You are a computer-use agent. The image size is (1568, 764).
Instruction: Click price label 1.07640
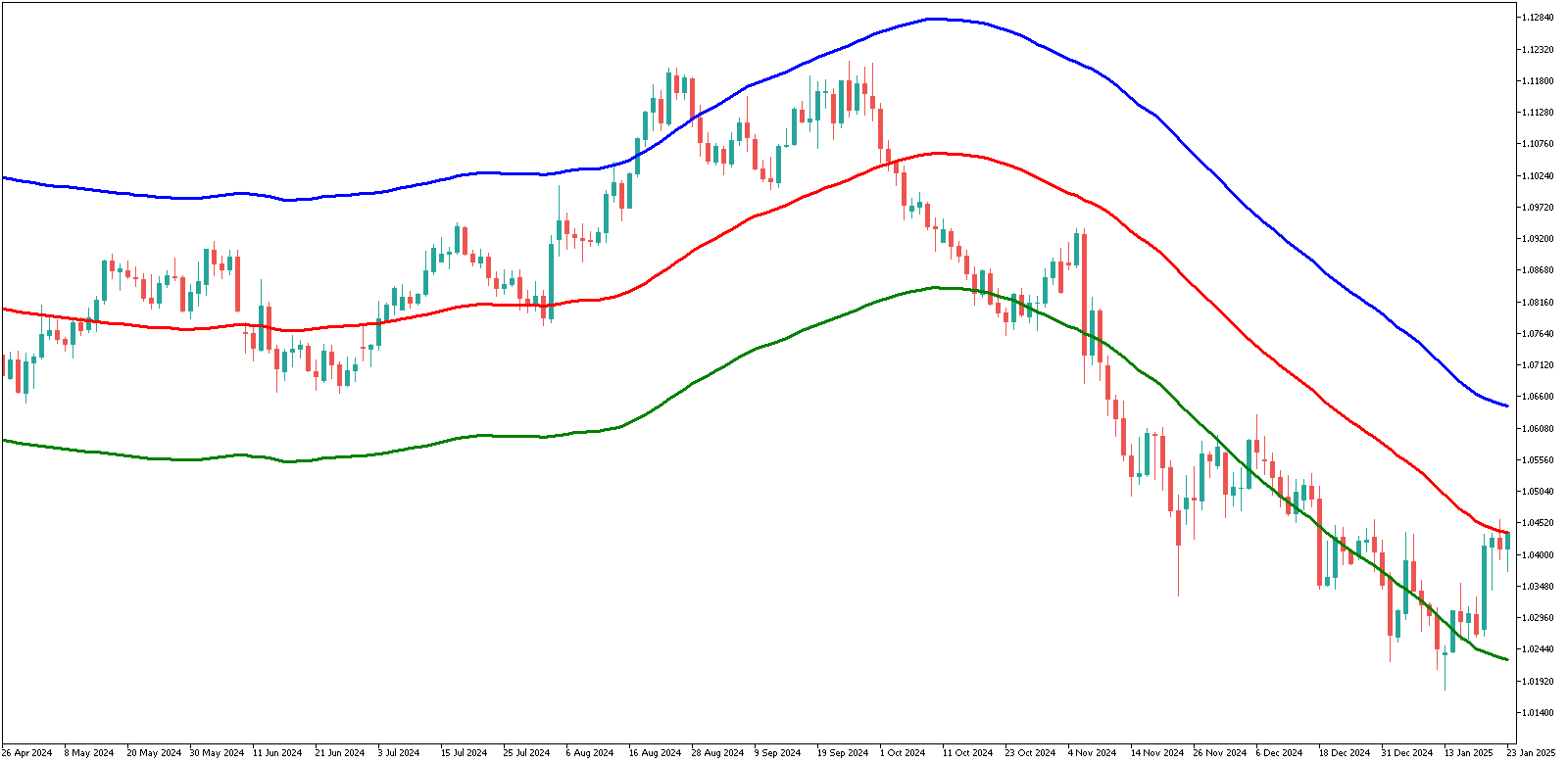(x=1538, y=333)
